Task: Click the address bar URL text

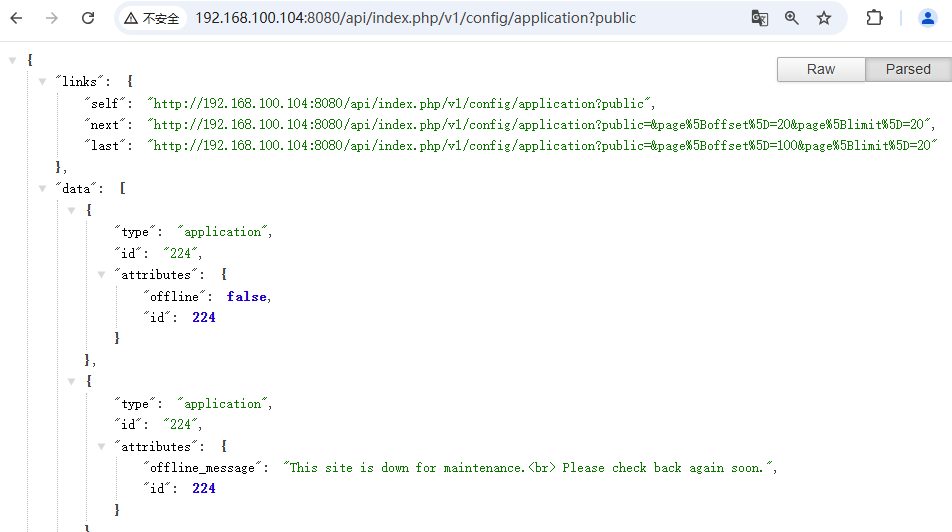Action: pos(415,18)
